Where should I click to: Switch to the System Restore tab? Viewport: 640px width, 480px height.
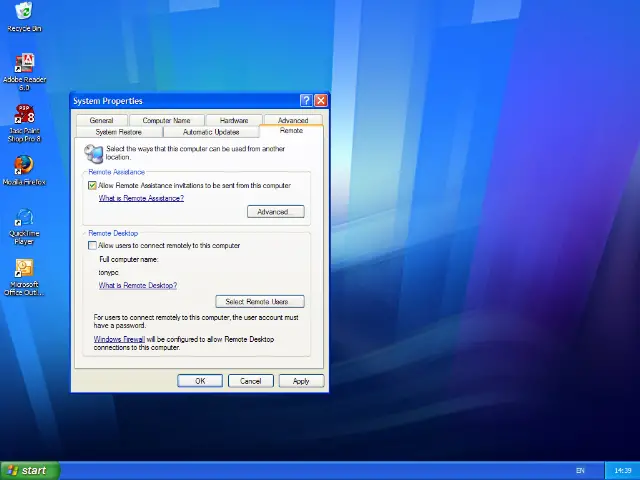(118, 132)
